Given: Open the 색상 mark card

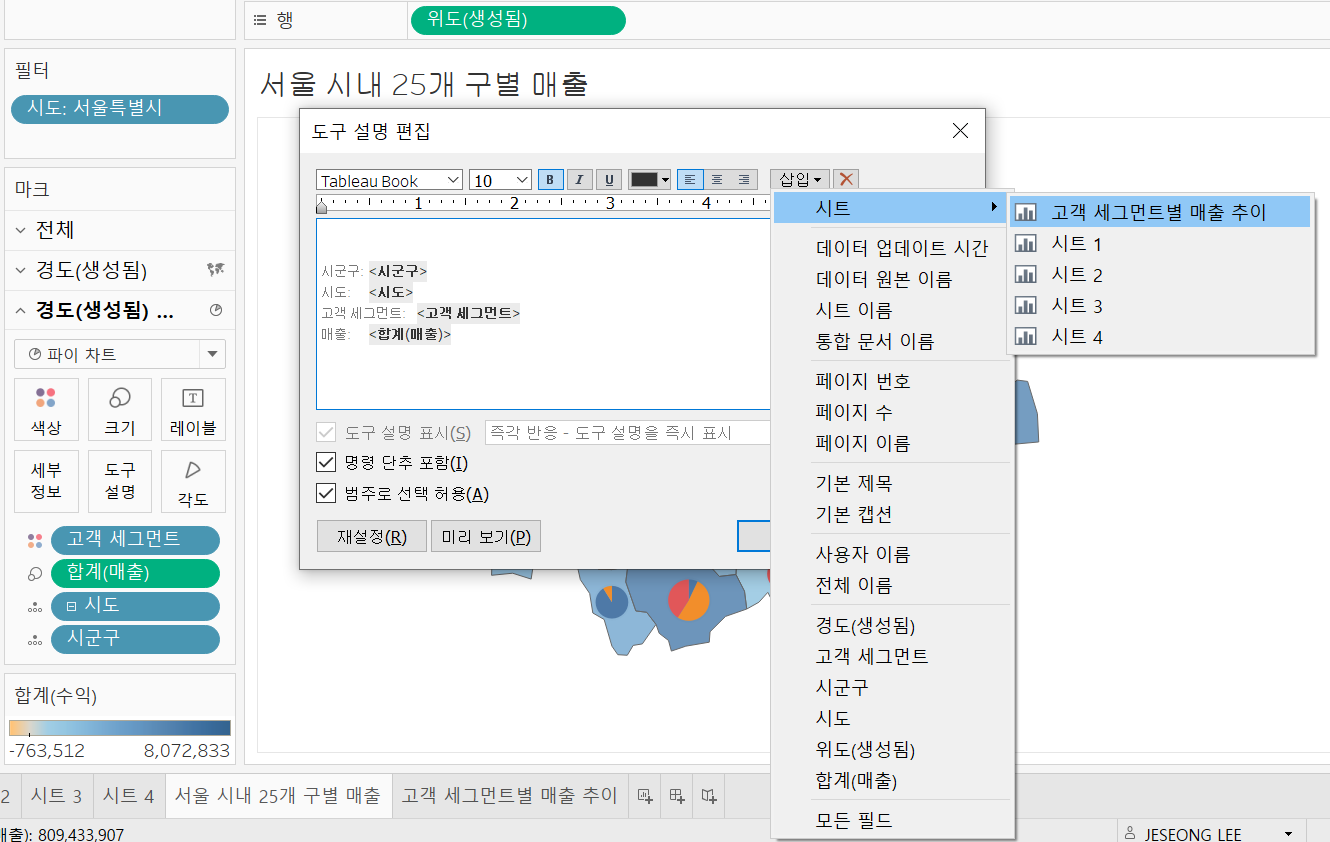Looking at the screenshot, I should [46, 410].
